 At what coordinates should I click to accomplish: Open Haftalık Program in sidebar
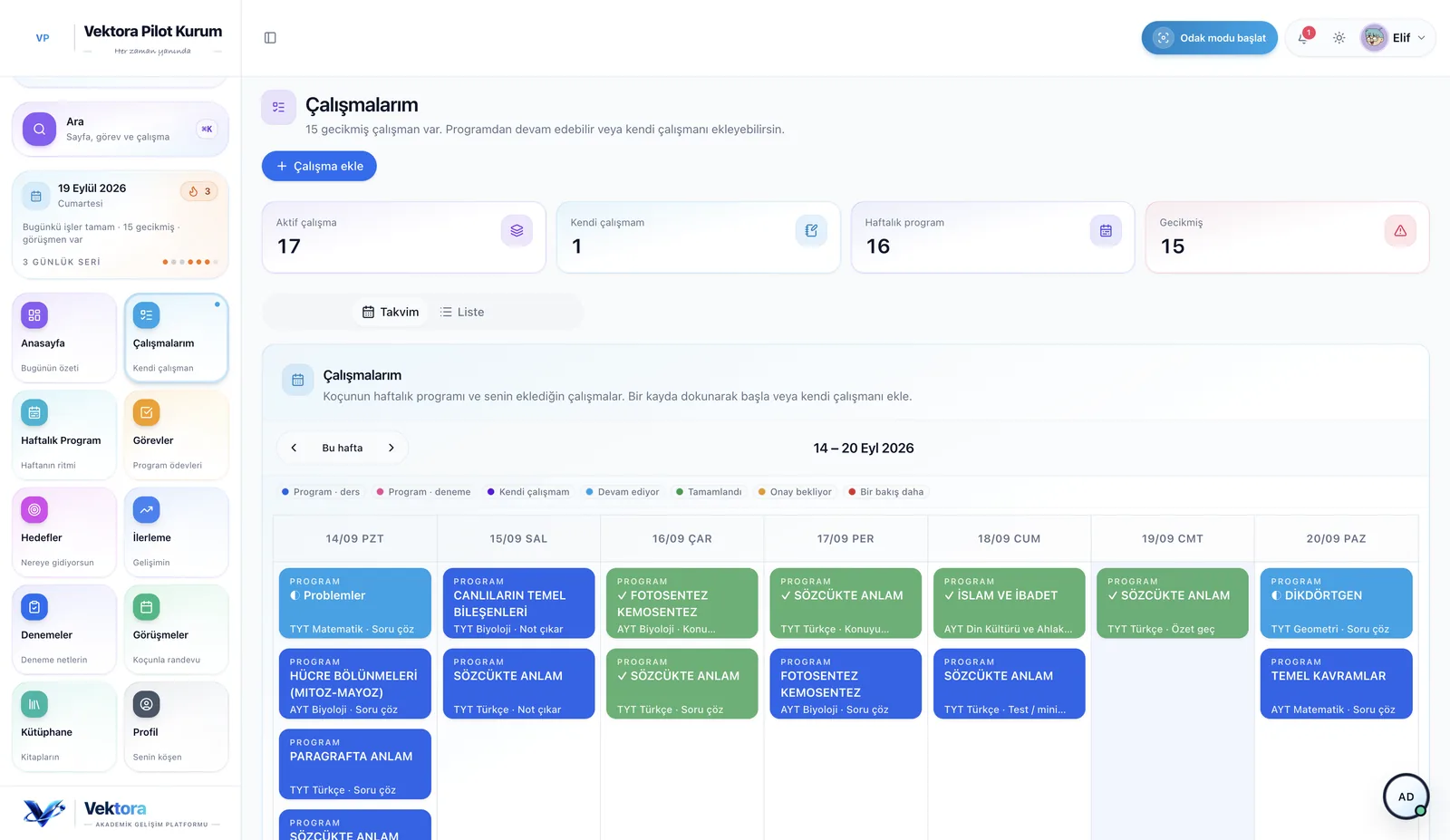click(64, 435)
